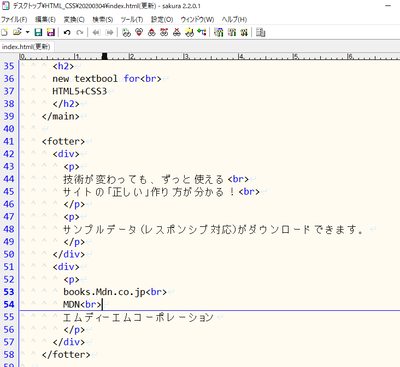The width and height of the screenshot is (400, 367).
Task: Click the open file folder icon
Action: pos(17,32)
